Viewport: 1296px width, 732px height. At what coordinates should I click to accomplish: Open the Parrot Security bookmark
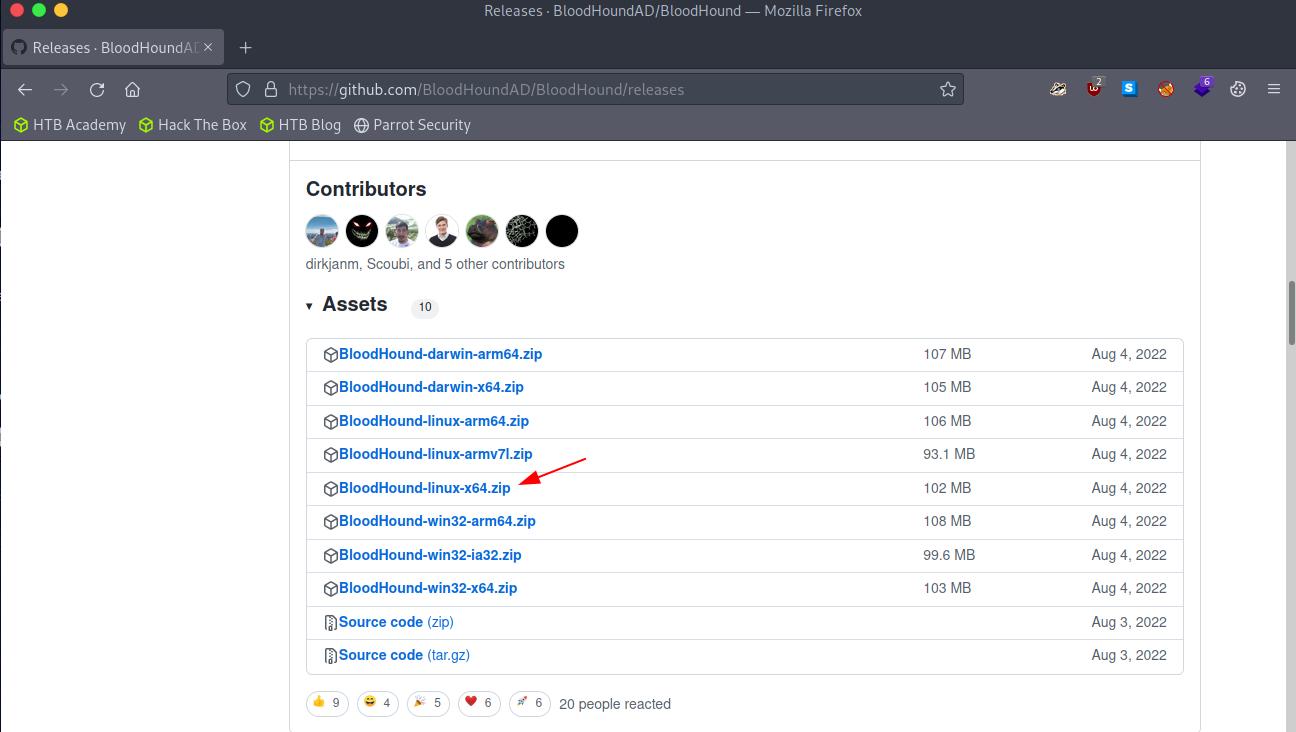pyautogui.click(x=412, y=125)
